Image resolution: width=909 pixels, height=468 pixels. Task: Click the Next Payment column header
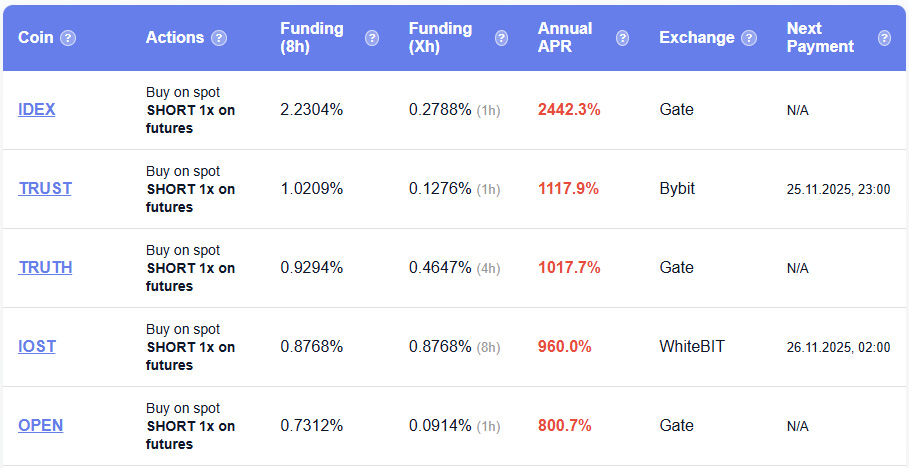820,37
